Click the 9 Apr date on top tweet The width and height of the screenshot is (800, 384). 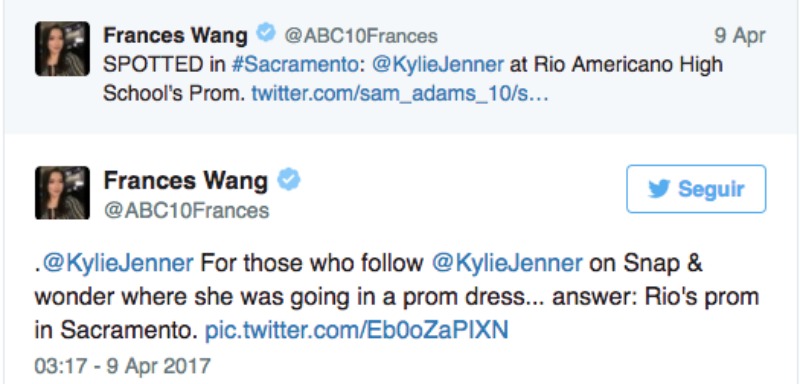(740, 35)
